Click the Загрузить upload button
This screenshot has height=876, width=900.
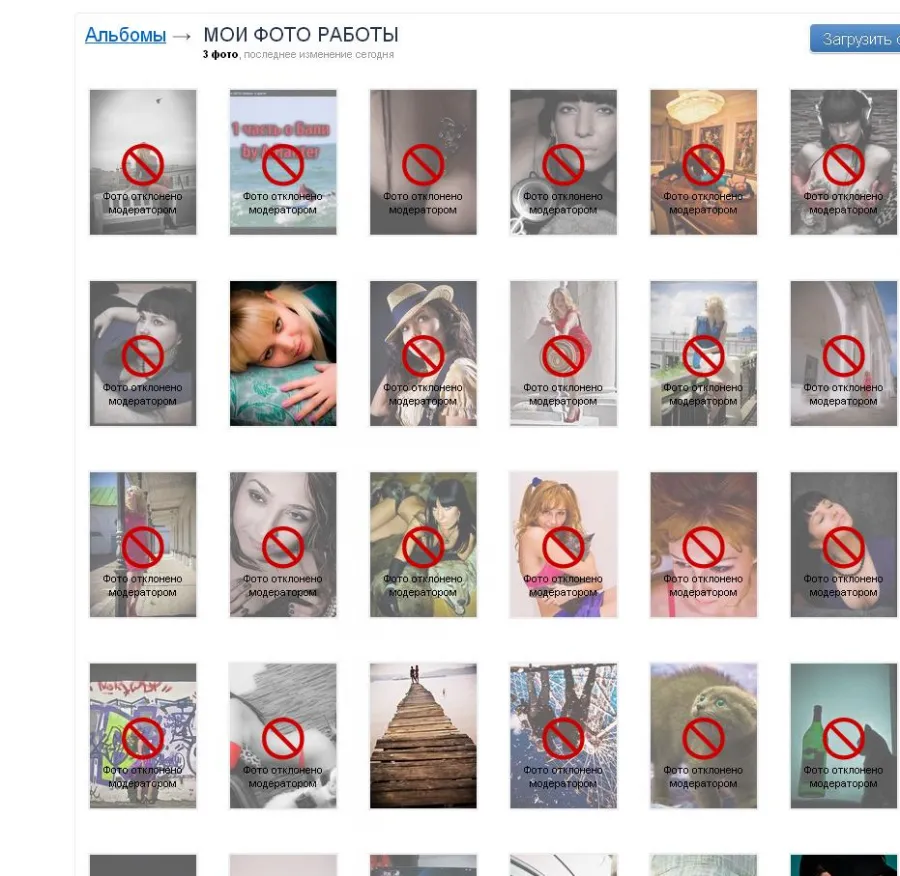(x=855, y=39)
